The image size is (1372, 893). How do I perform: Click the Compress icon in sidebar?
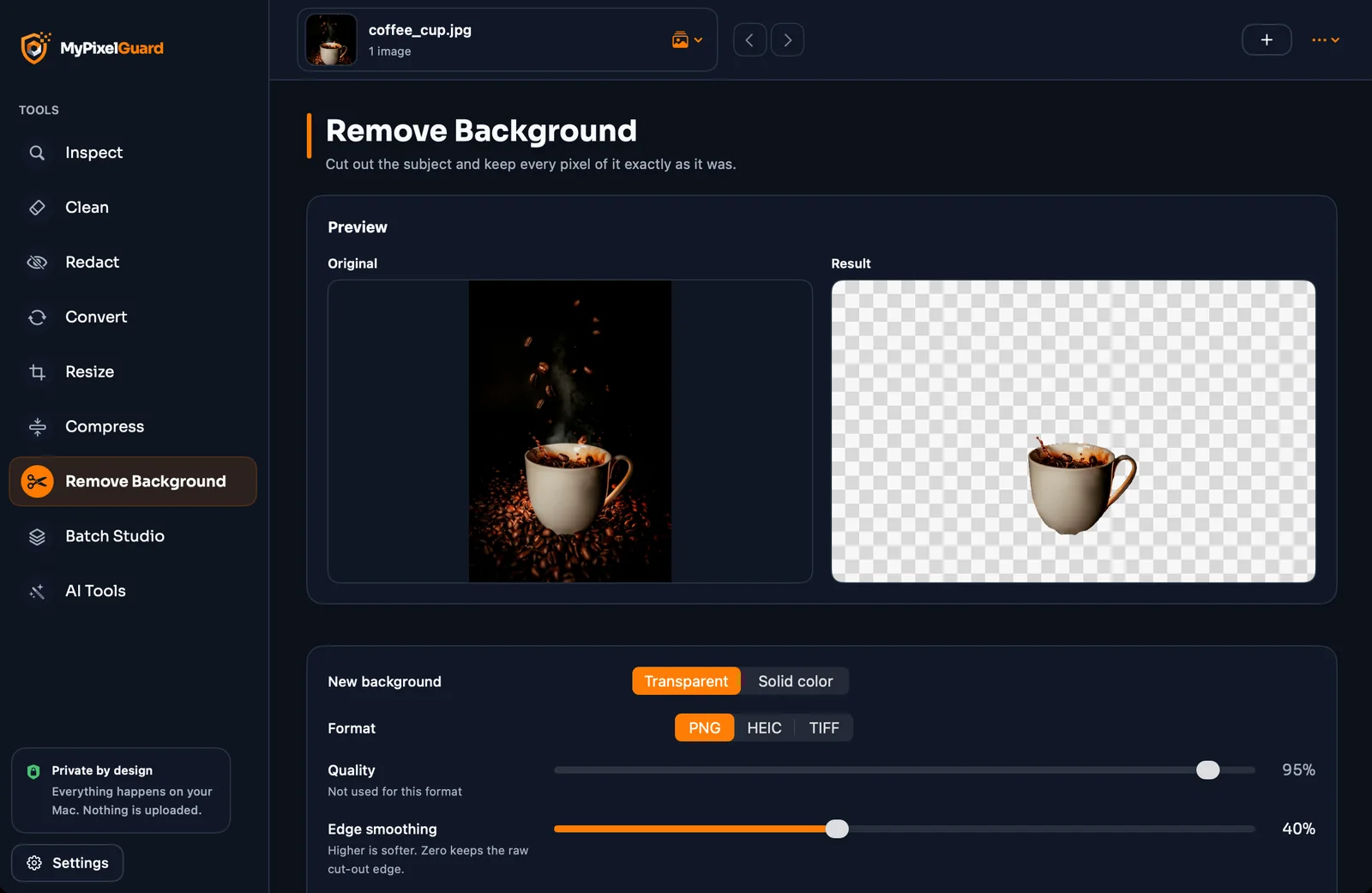[37, 427]
